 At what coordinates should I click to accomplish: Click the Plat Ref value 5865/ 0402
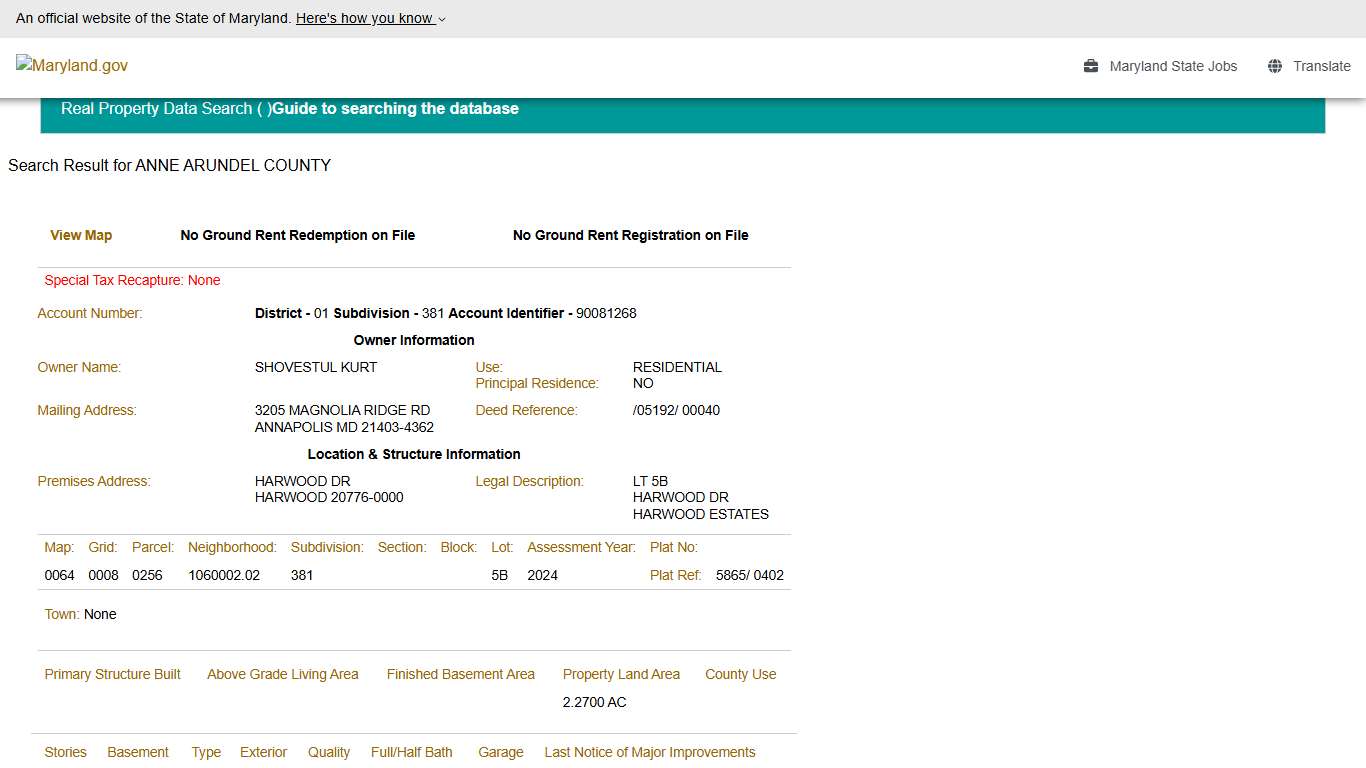click(749, 575)
